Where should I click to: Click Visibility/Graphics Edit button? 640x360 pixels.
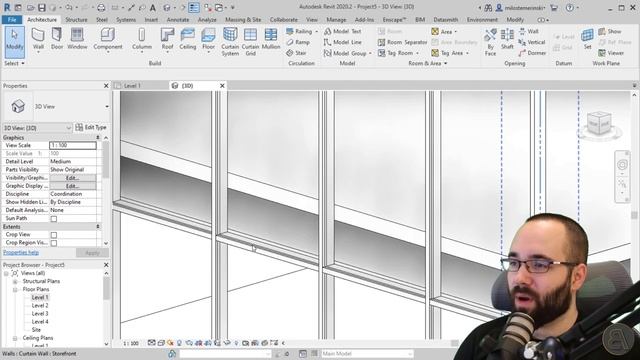(73, 178)
